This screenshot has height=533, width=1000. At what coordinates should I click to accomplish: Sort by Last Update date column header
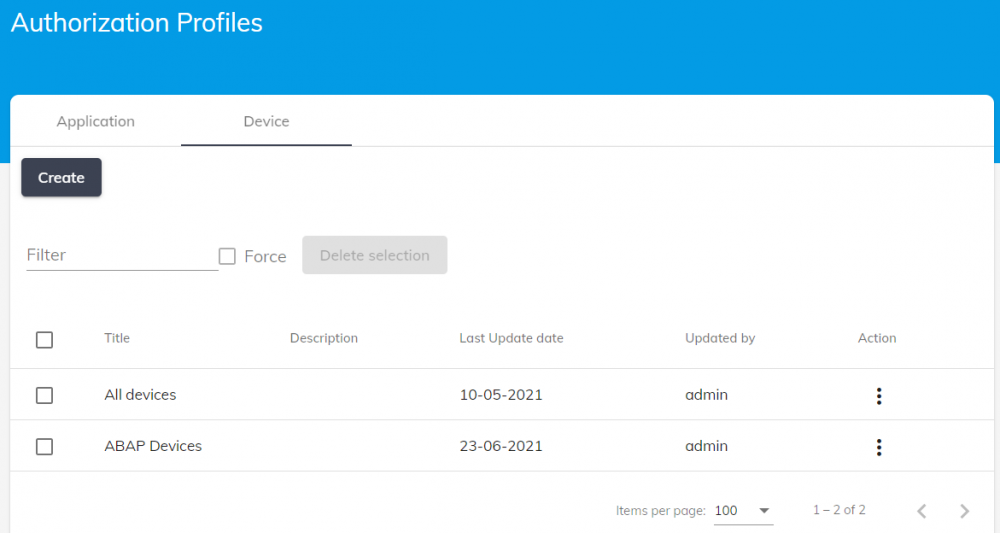pos(511,338)
